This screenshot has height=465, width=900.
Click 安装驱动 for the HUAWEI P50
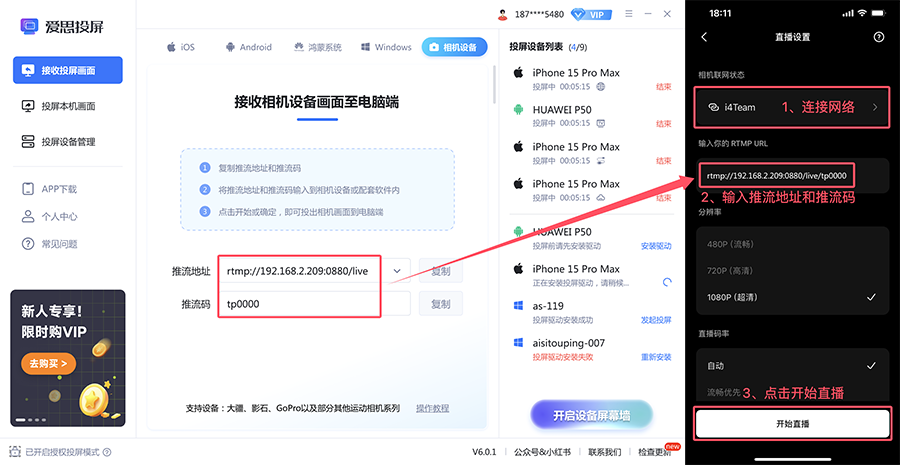tap(656, 246)
